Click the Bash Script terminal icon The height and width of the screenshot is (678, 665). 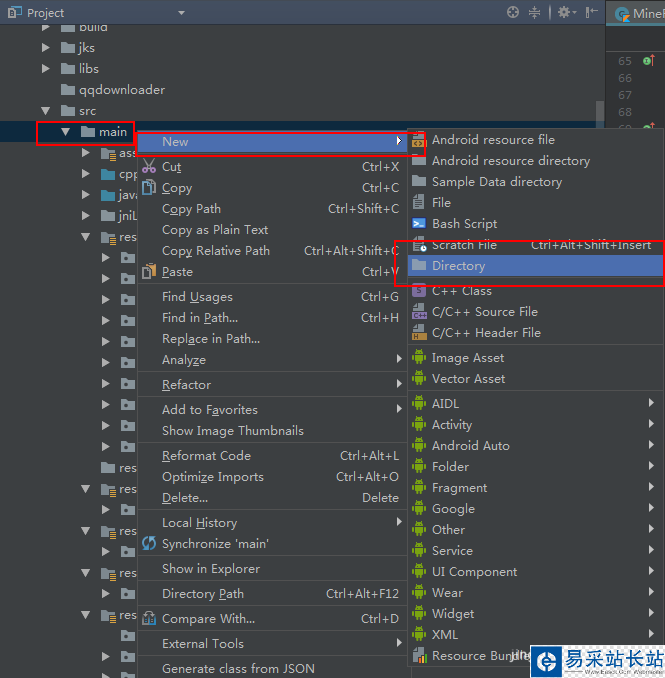click(x=419, y=224)
